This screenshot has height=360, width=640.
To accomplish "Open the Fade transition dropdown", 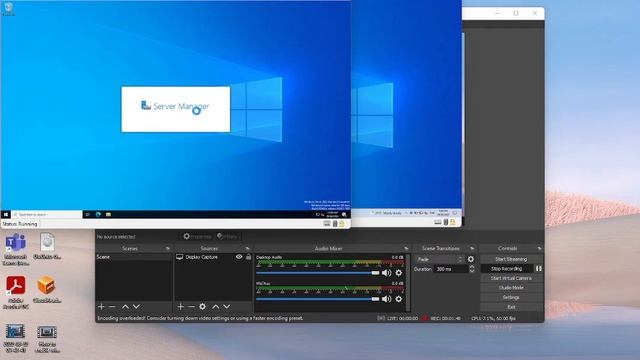I will click(440, 259).
